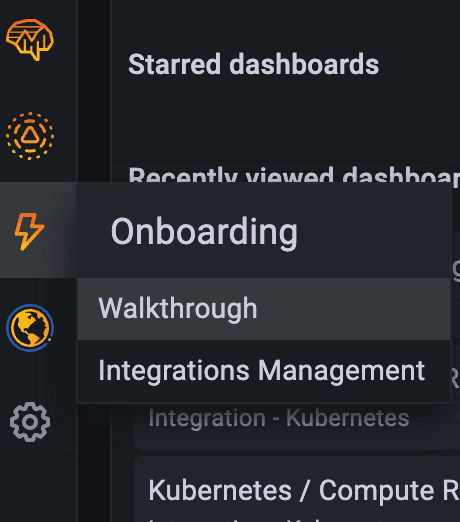This screenshot has width=460, height=522.
Task: Click the Starred dashboards heading
Action: pos(253,64)
